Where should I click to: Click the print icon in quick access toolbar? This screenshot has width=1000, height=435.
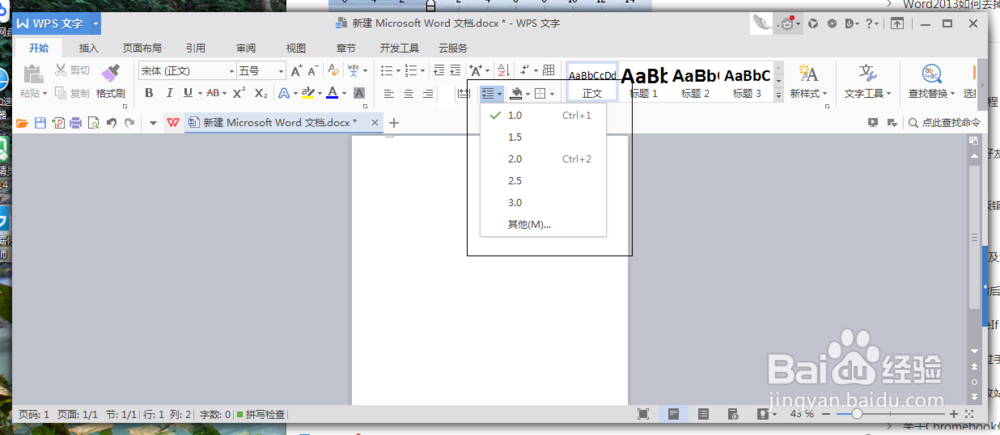[x=76, y=123]
